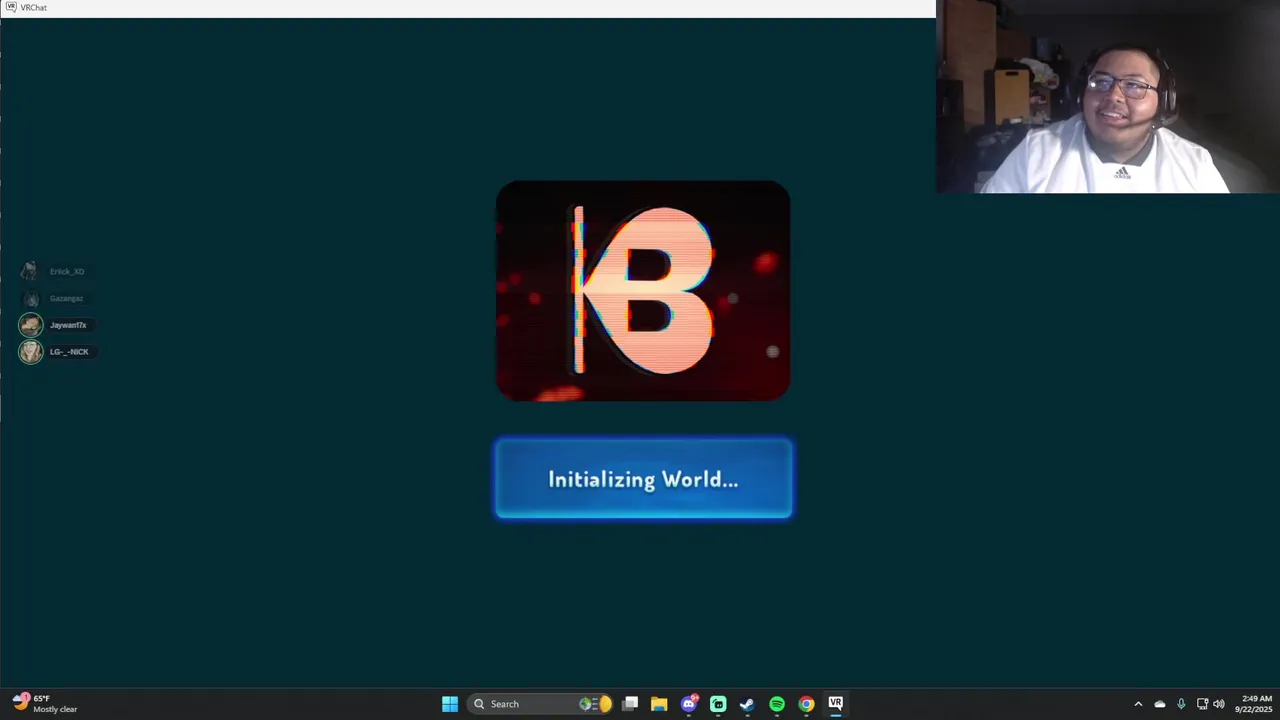Open Discord from the taskbar
Viewport: 1280px width, 720px height.
[x=689, y=704]
